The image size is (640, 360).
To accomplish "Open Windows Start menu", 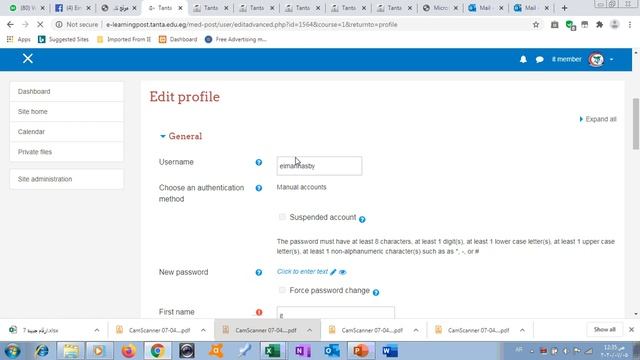I will point(12,351).
